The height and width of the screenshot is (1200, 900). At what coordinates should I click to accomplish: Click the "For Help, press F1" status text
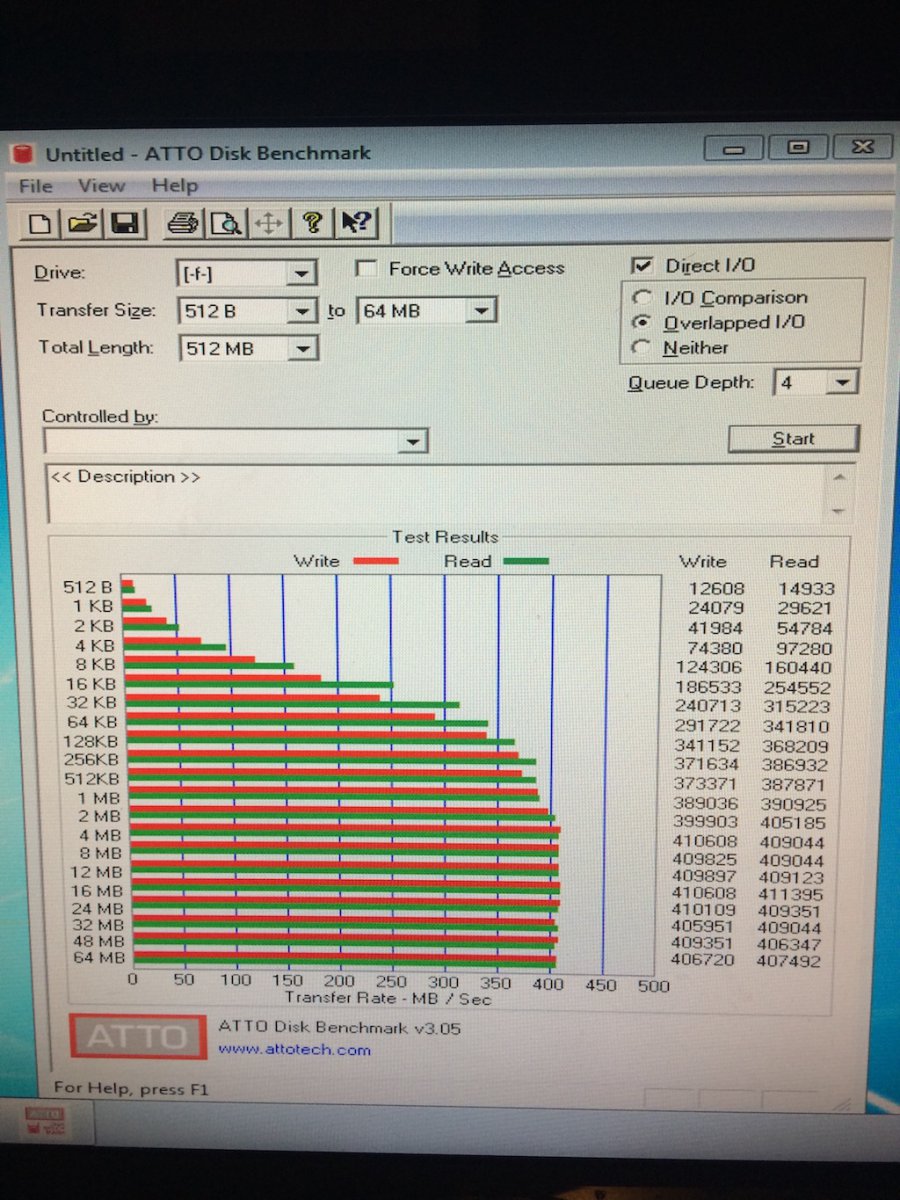click(x=132, y=1087)
